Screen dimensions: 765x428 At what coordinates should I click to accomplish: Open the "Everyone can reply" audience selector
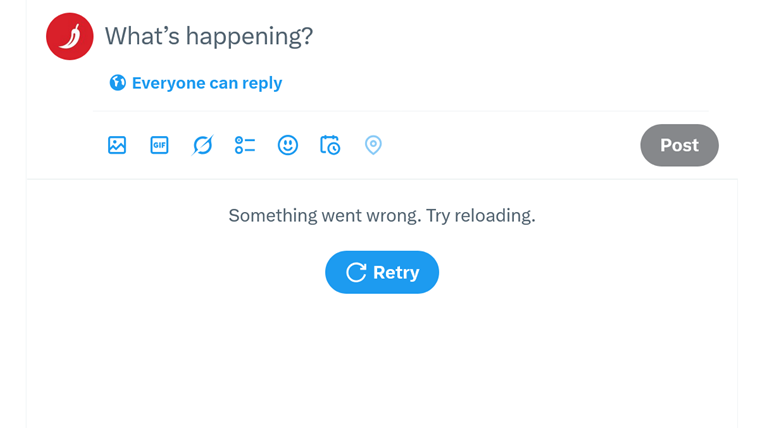pyautogui.click(x=206, y=83)
